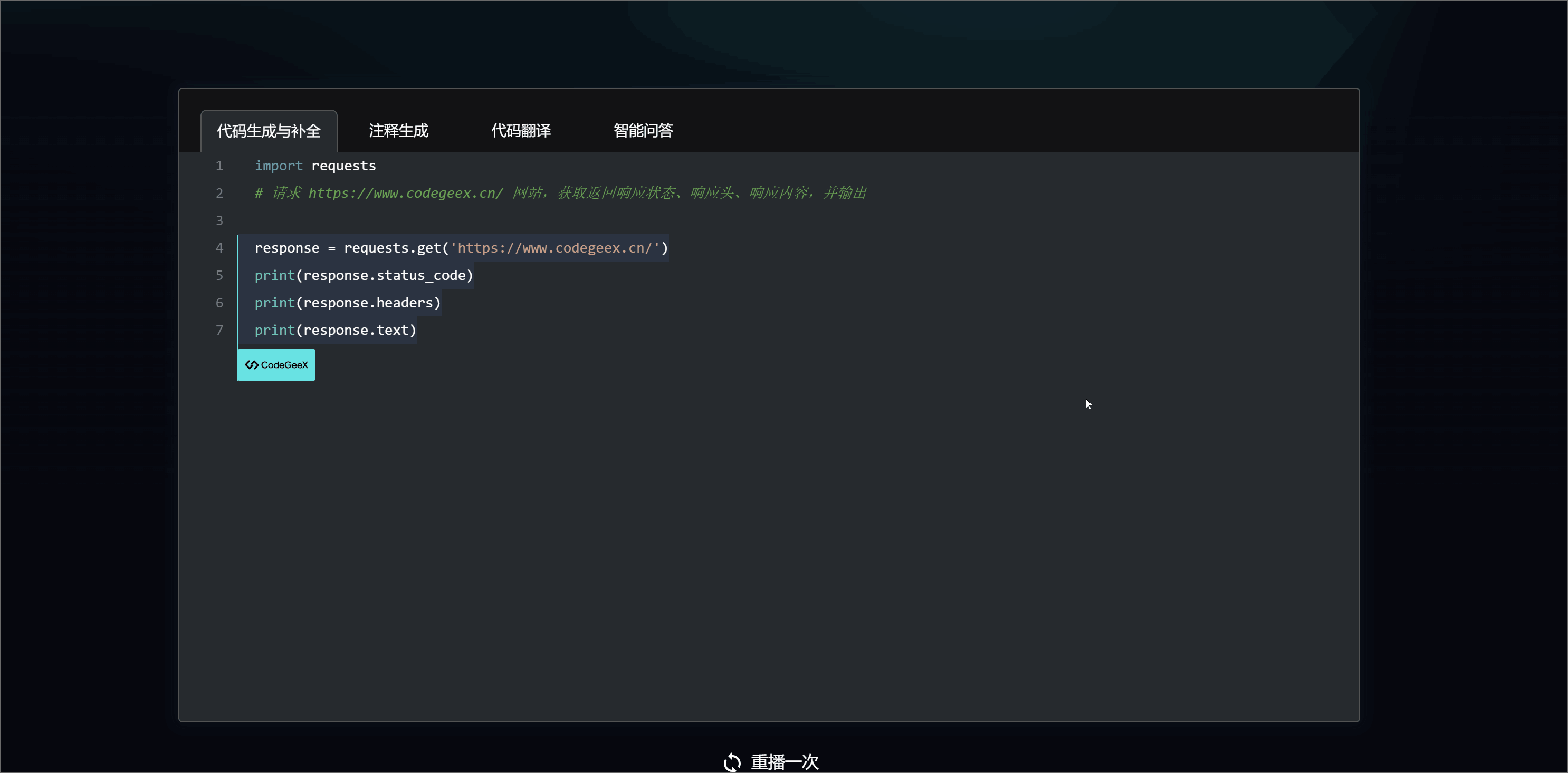
Task: Click the empty line number 3
Action: (x=219, y=221)
